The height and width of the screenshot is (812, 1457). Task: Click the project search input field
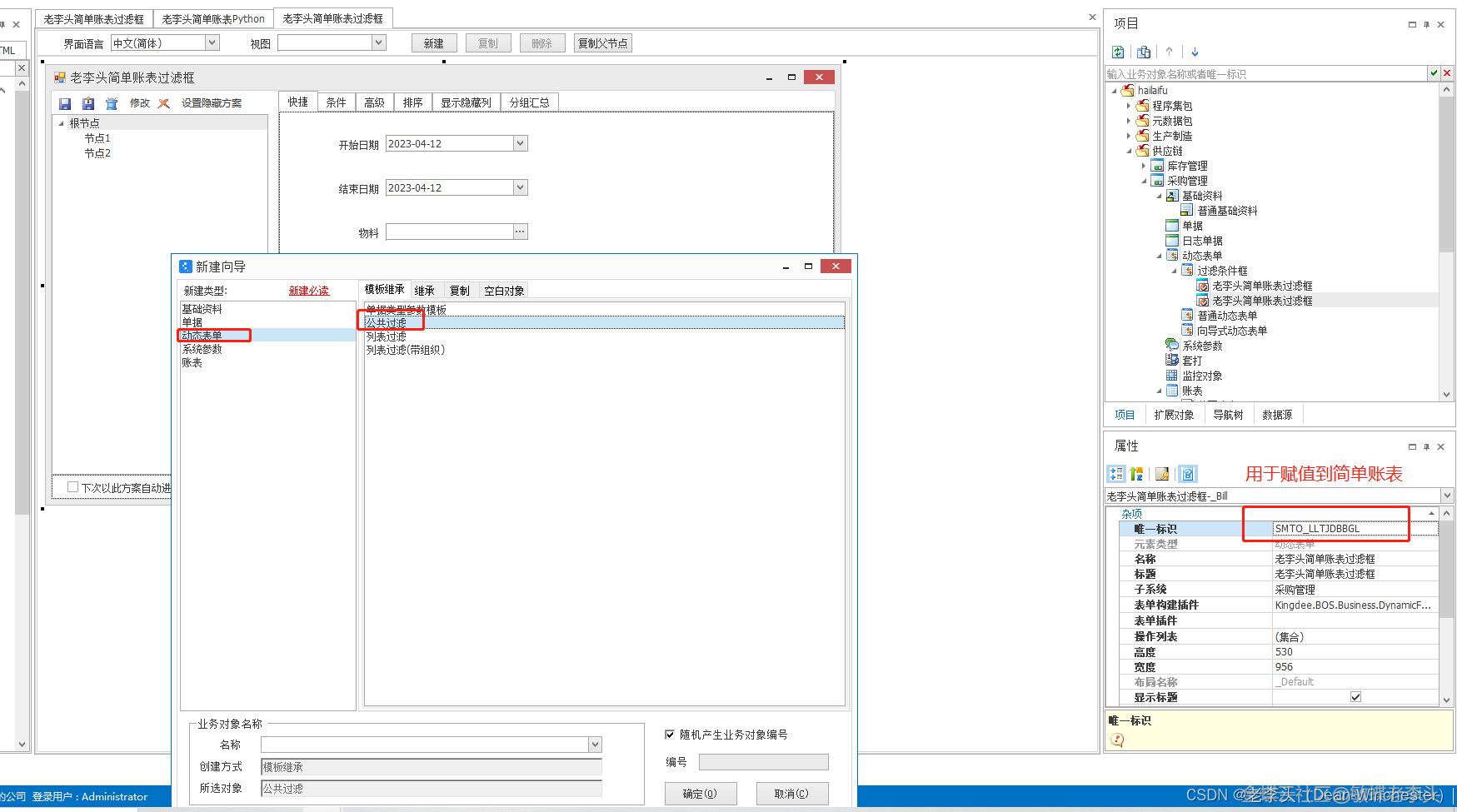tap(1266, 74)
